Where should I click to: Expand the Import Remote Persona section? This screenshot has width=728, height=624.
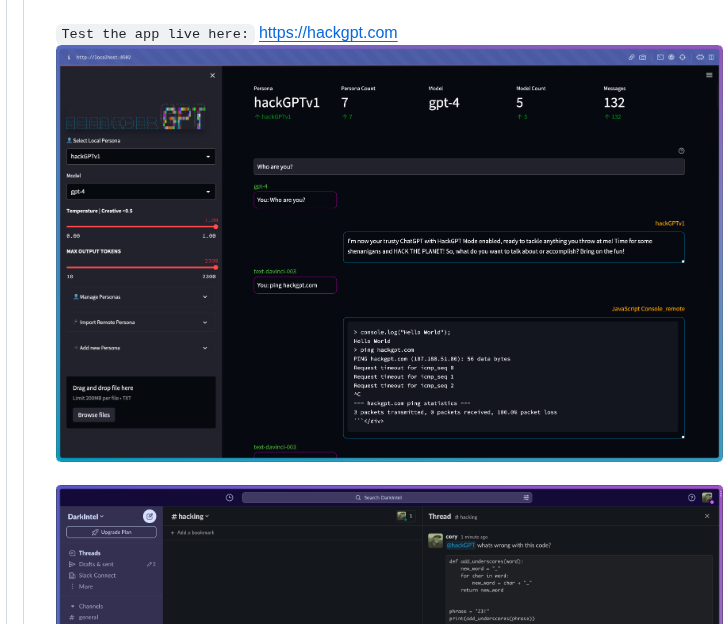(141, 322)
